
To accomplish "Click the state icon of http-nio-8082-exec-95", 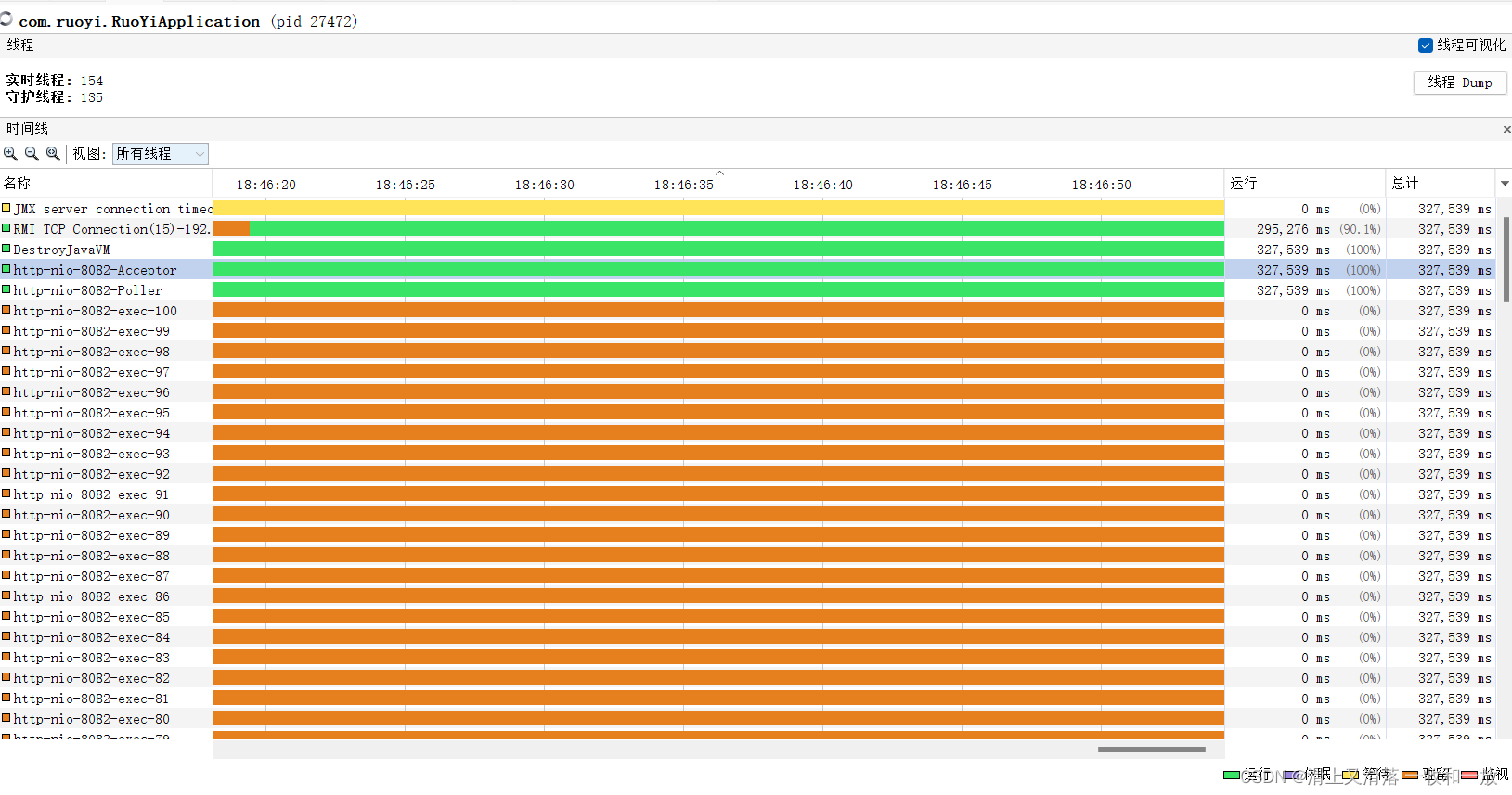I will click(x=6, y=412).
